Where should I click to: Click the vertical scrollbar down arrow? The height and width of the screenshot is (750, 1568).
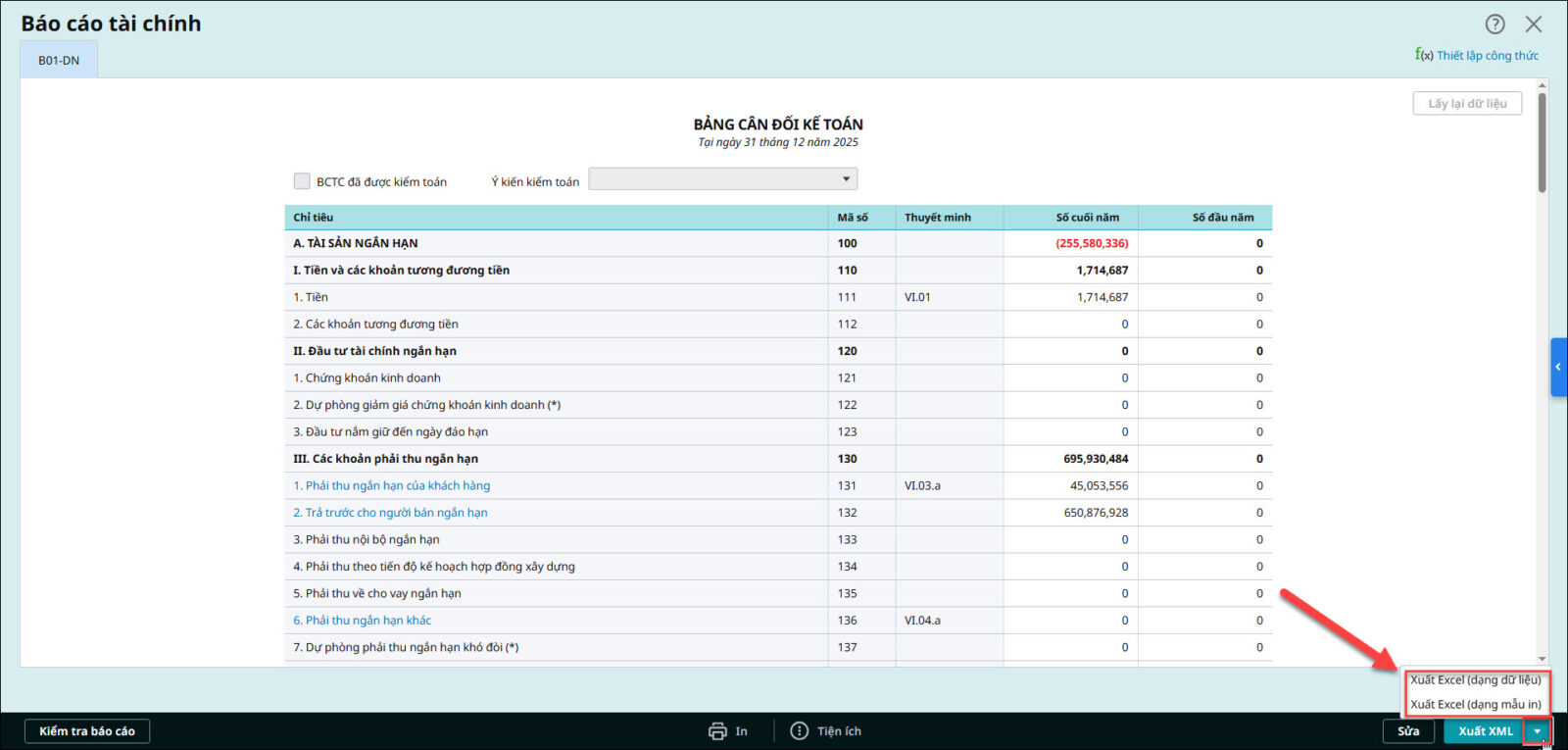1542,659
